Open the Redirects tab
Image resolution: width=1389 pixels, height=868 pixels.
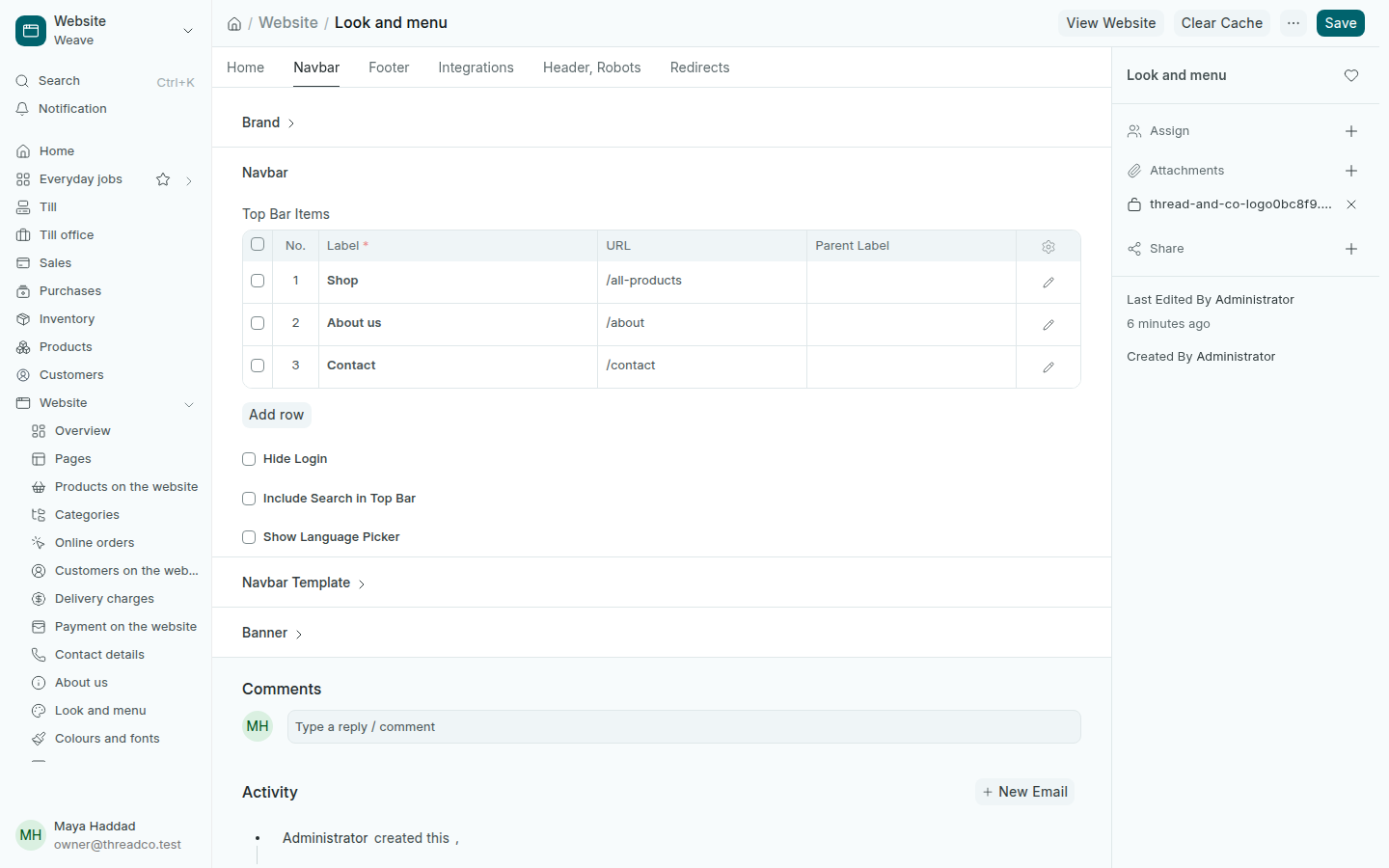[x=699, y=68]
